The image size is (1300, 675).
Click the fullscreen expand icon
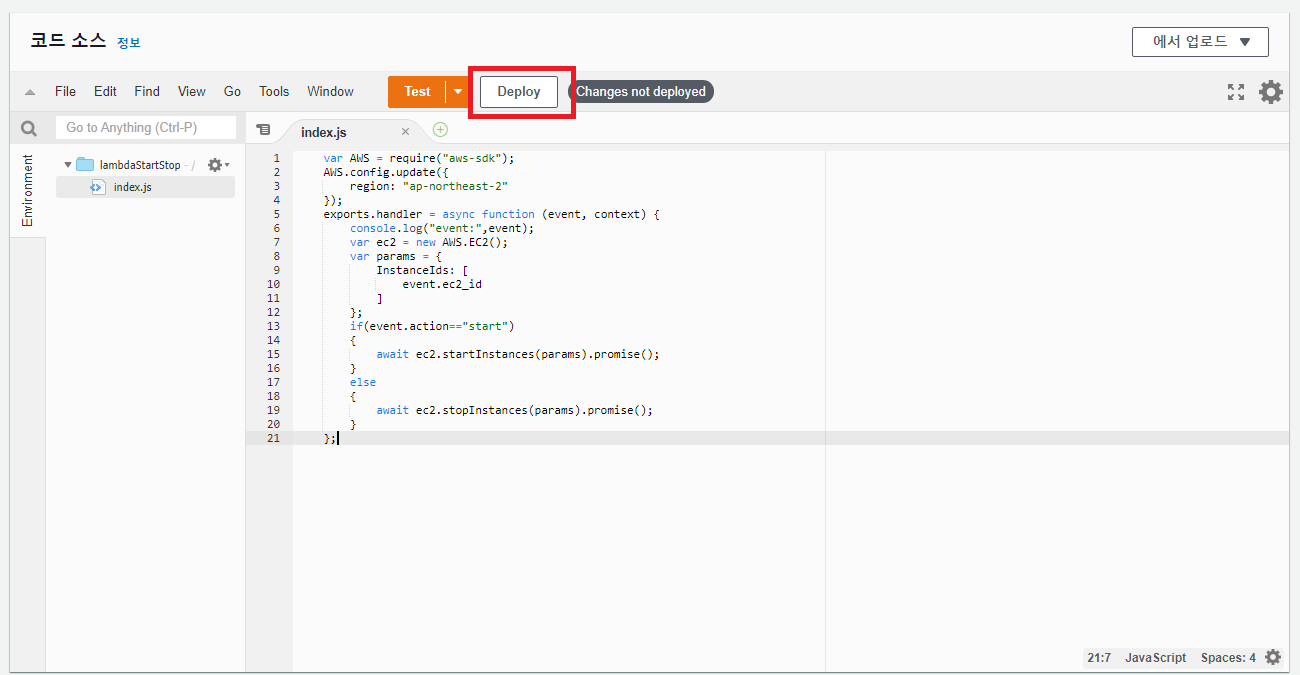point(1236,92)
